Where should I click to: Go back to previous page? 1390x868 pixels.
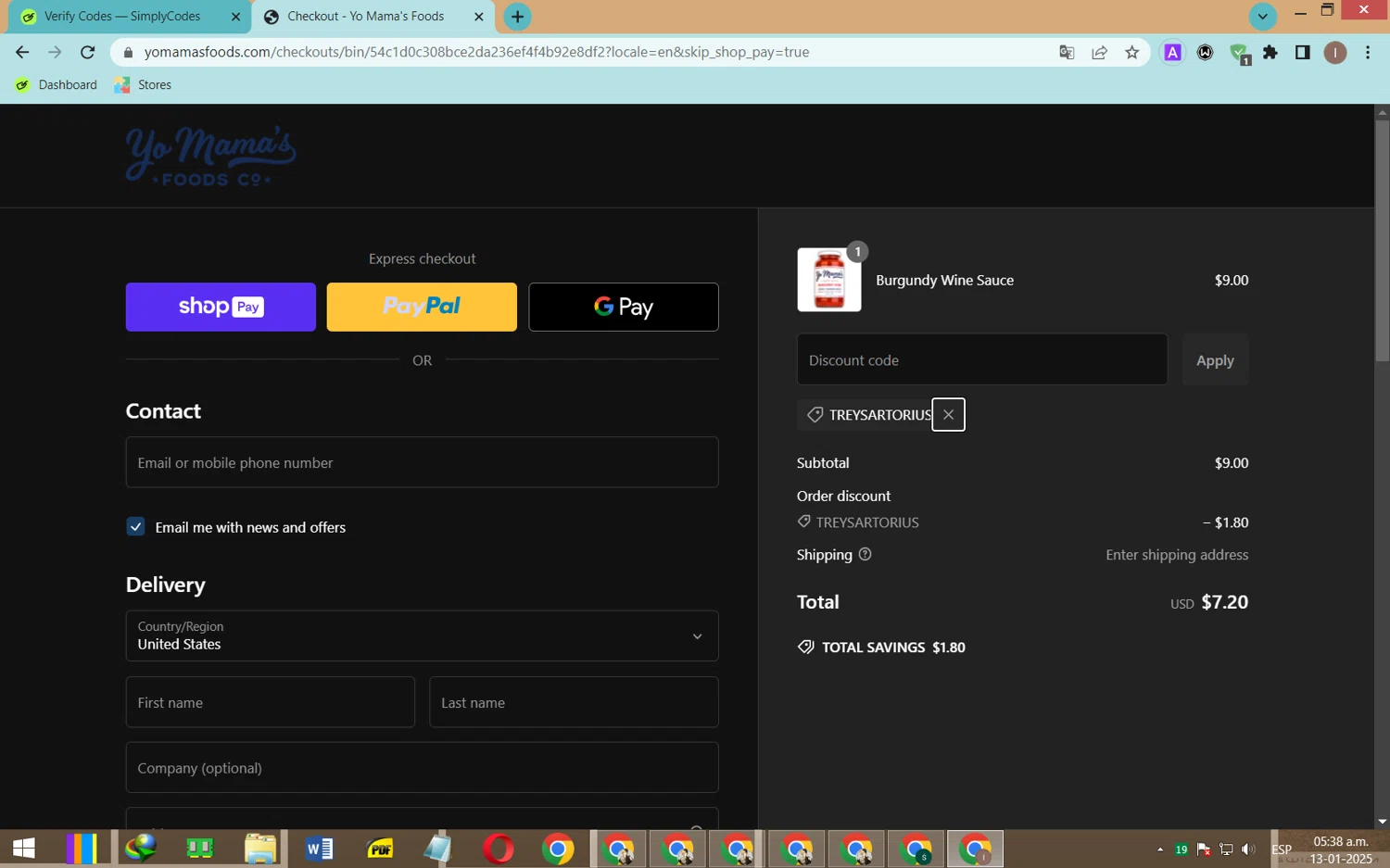(x=22, y=52)
